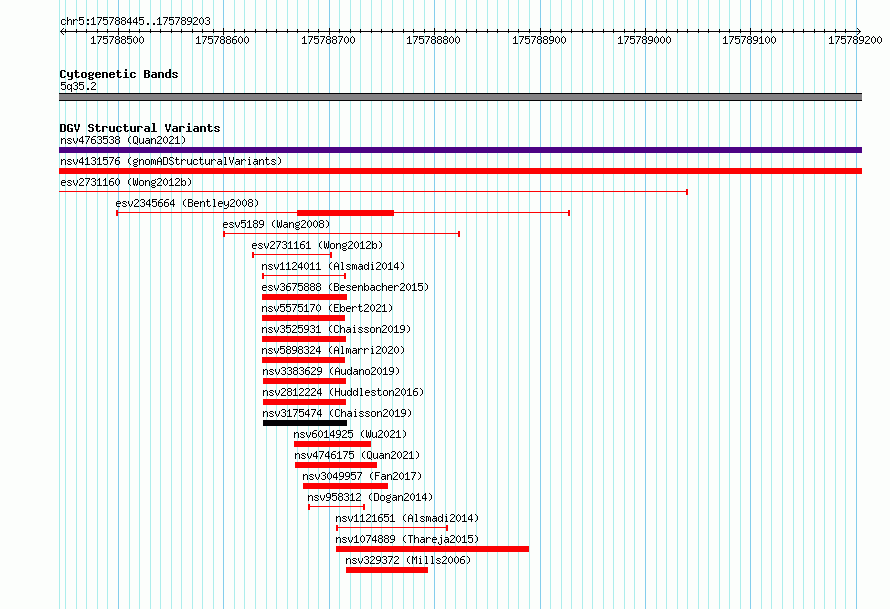Click the nsv4763538 (Quan2021) label
Screen dimensions: 890x609
point(123,140)
